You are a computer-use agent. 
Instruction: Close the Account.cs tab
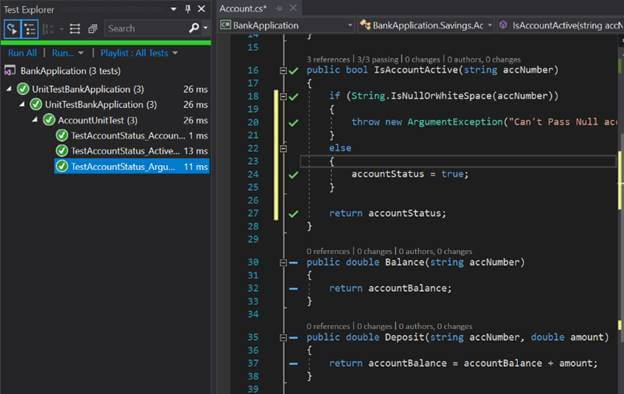tap(293, 8)
